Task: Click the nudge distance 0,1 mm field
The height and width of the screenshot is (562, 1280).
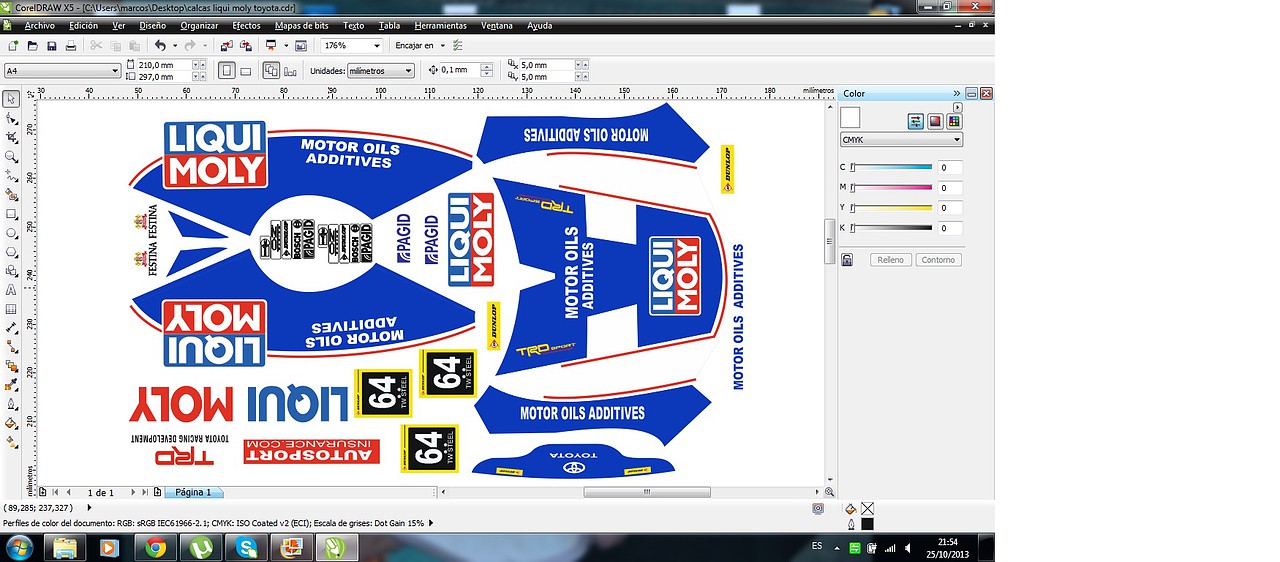Action: (460, 70)
